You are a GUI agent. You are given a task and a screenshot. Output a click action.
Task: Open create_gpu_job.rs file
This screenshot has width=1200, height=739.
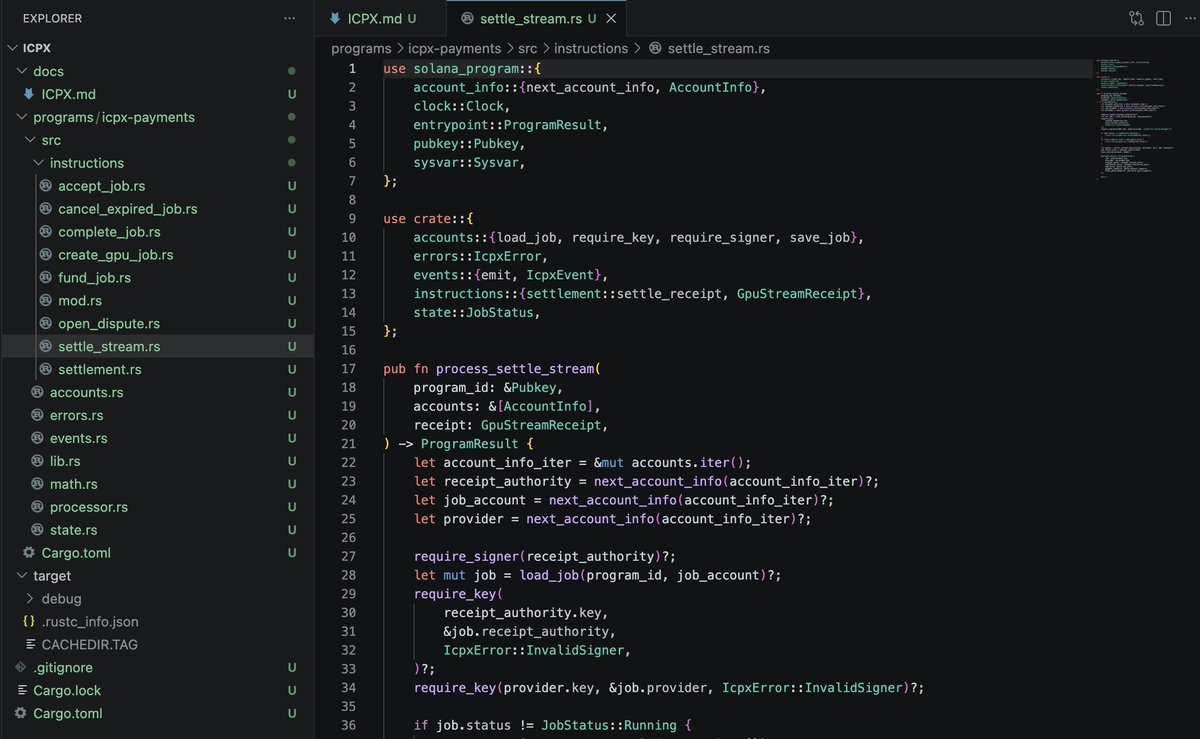point(115,255)
